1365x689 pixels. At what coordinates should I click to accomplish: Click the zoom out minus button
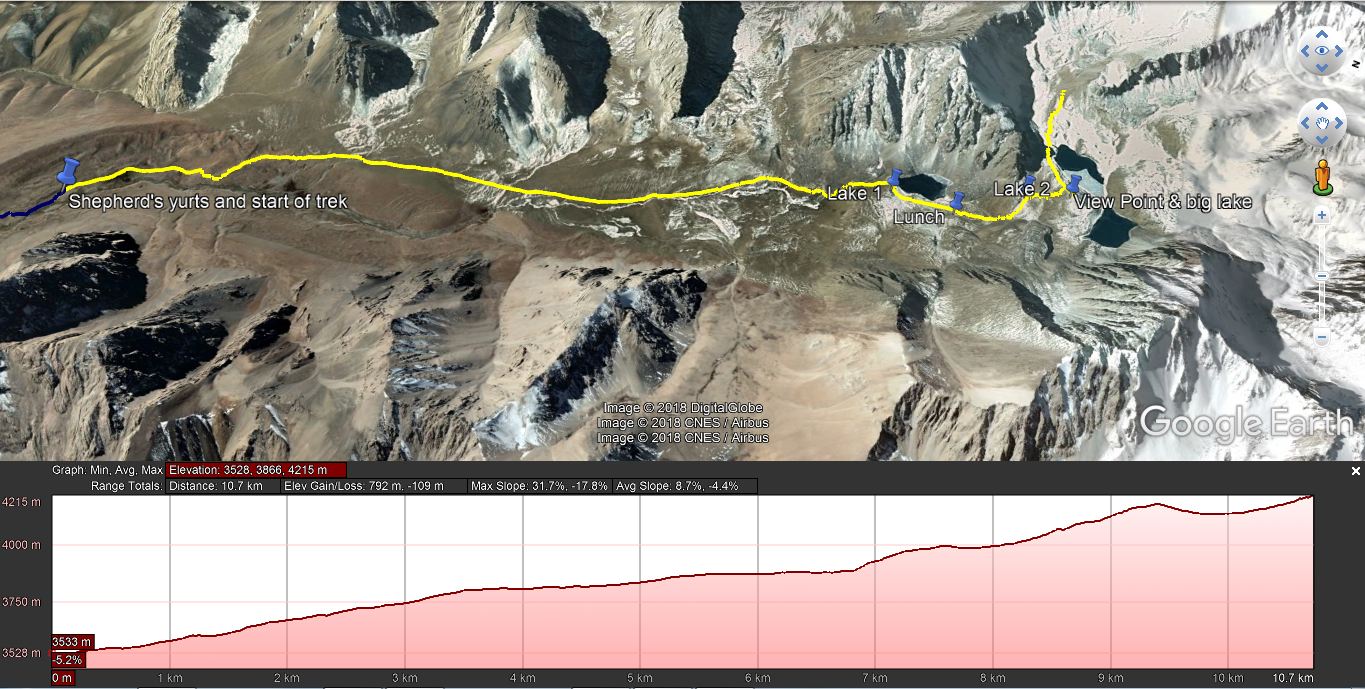(x=1321, y=337)
